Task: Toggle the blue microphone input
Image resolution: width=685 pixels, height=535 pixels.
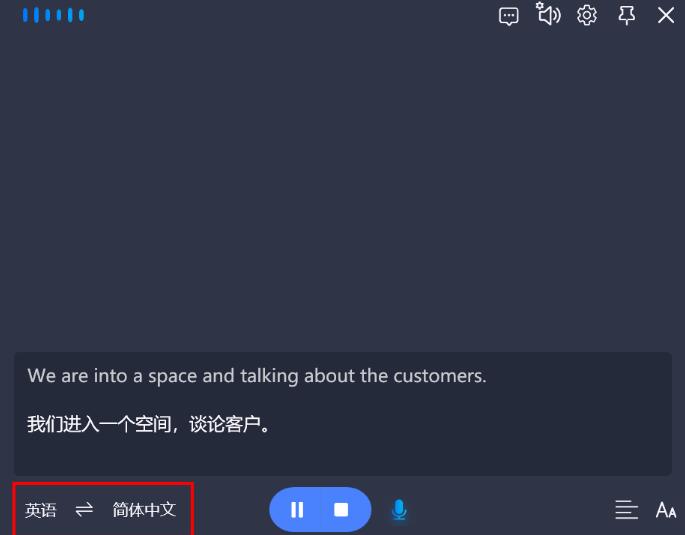Action: pos(399,510)
